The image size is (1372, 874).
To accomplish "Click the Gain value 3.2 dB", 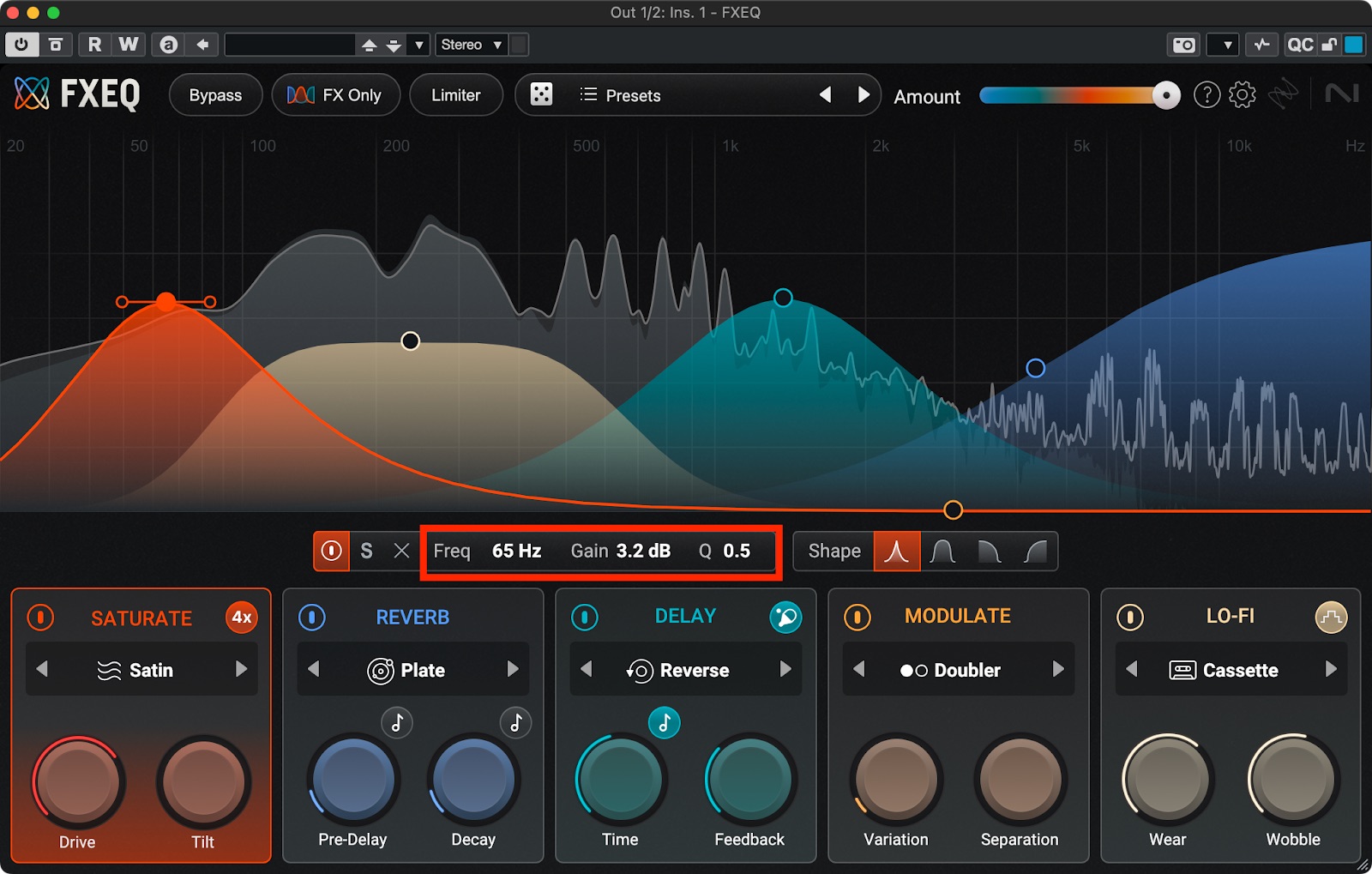I will (x=643, y=551).
